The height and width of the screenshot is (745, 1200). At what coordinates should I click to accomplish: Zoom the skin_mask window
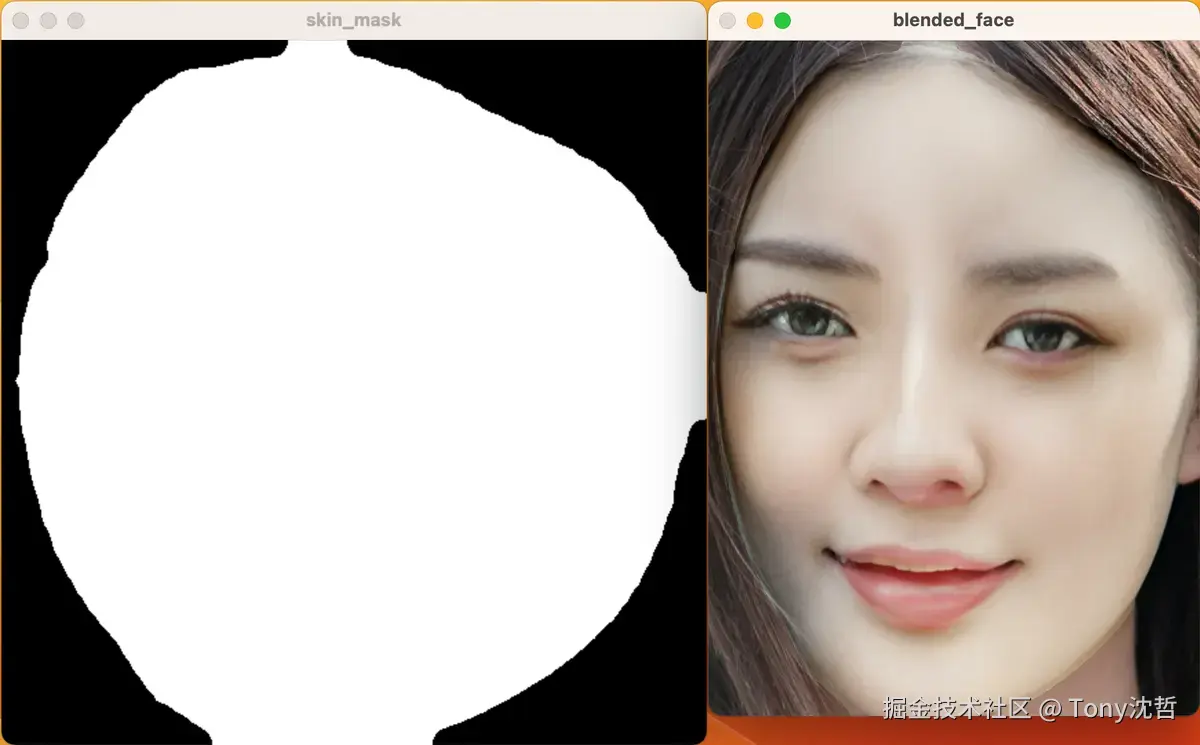click(x=76, y=20)
